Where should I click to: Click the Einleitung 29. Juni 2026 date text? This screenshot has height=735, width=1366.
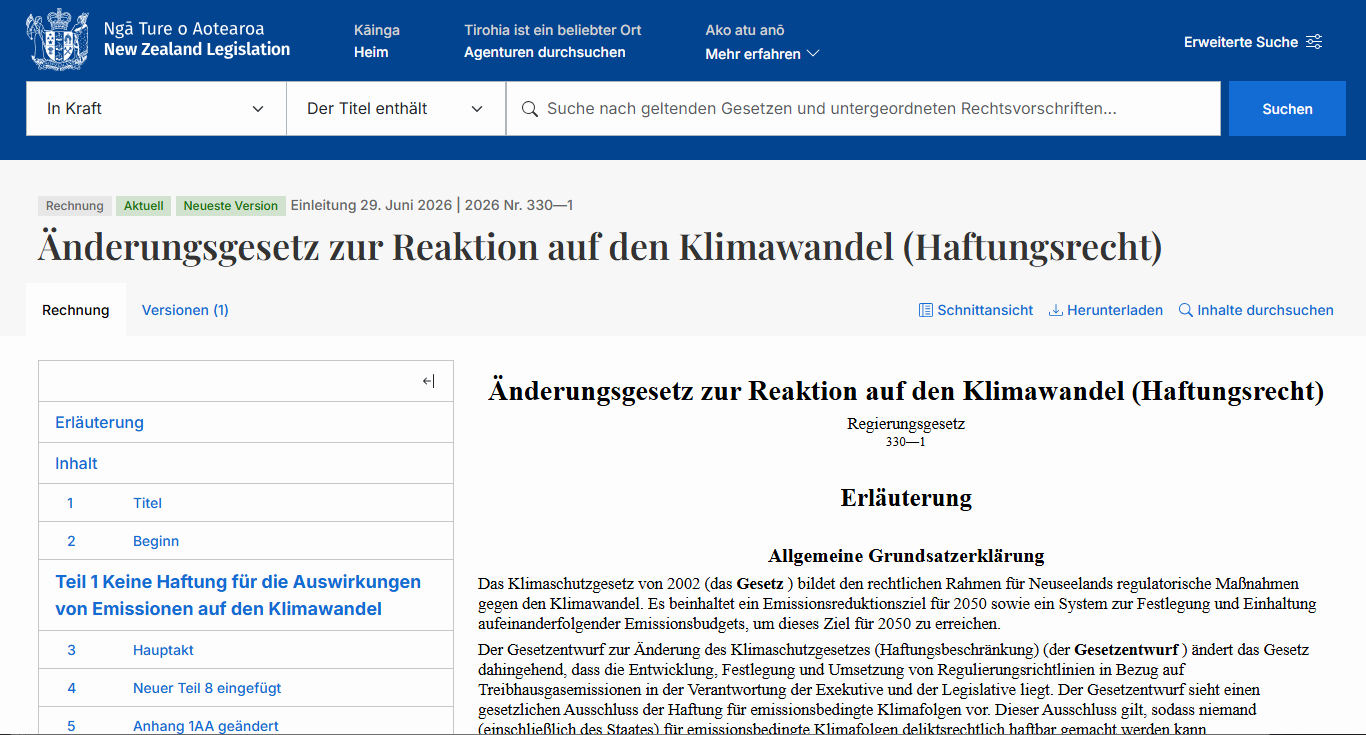pyautogui.click(x=371, y=205)
